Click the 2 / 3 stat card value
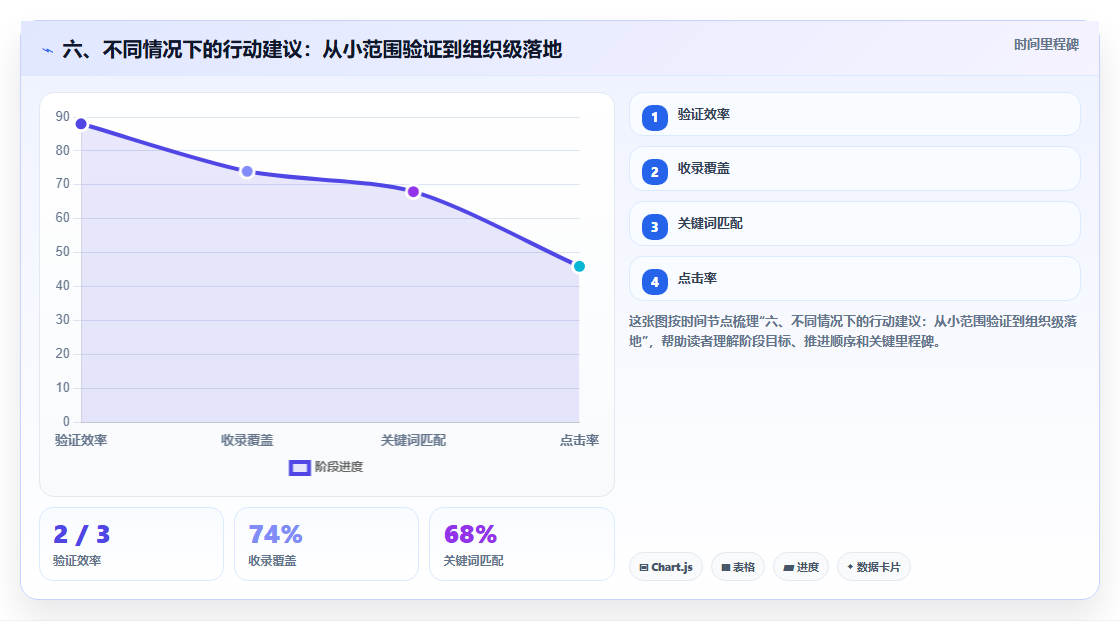Image resolution: width=1120 pixels, height=621 pixels. (81, 535)
